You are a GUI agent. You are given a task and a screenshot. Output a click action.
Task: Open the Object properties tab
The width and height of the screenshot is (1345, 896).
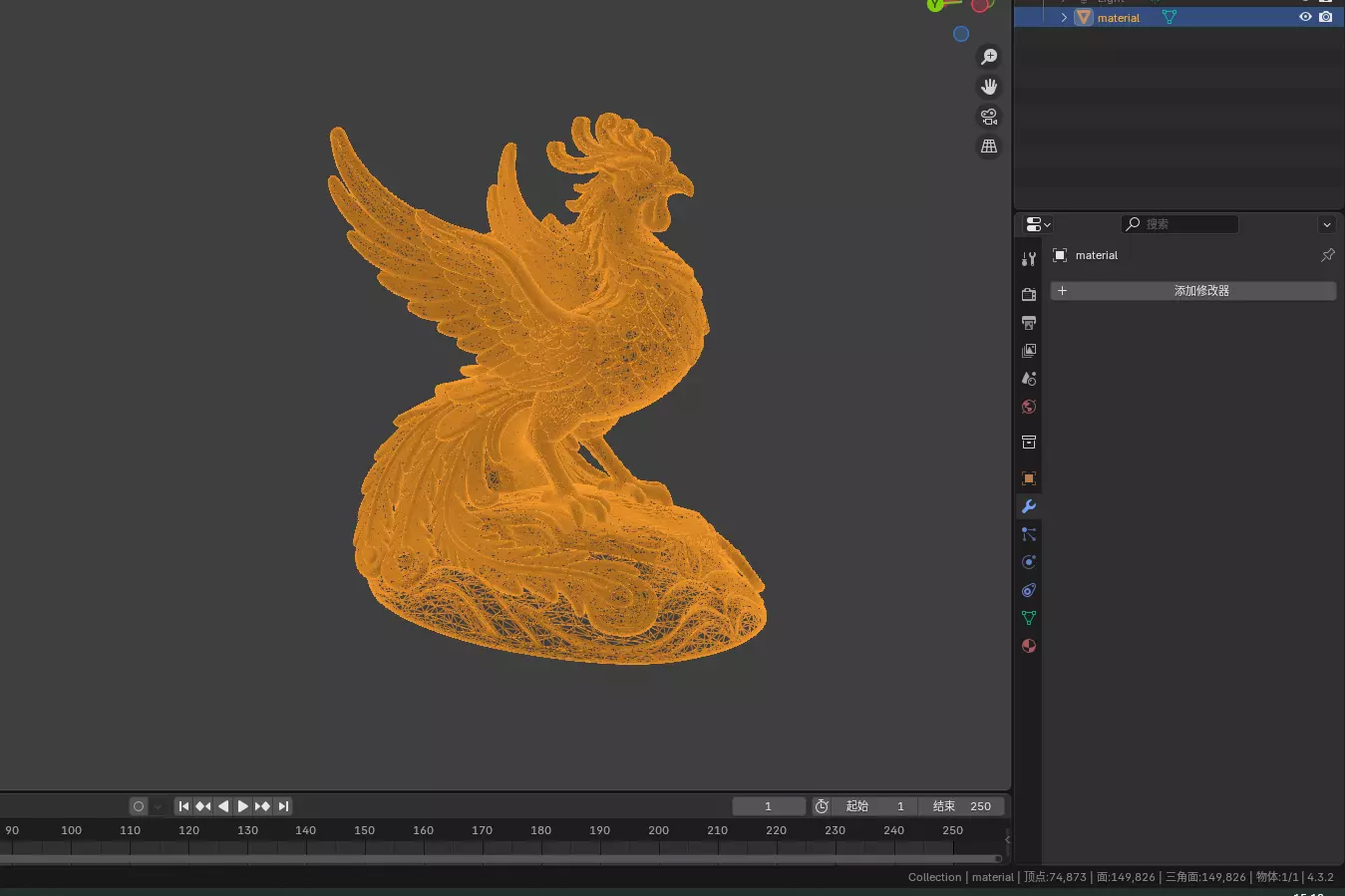tap(1029, 478)
